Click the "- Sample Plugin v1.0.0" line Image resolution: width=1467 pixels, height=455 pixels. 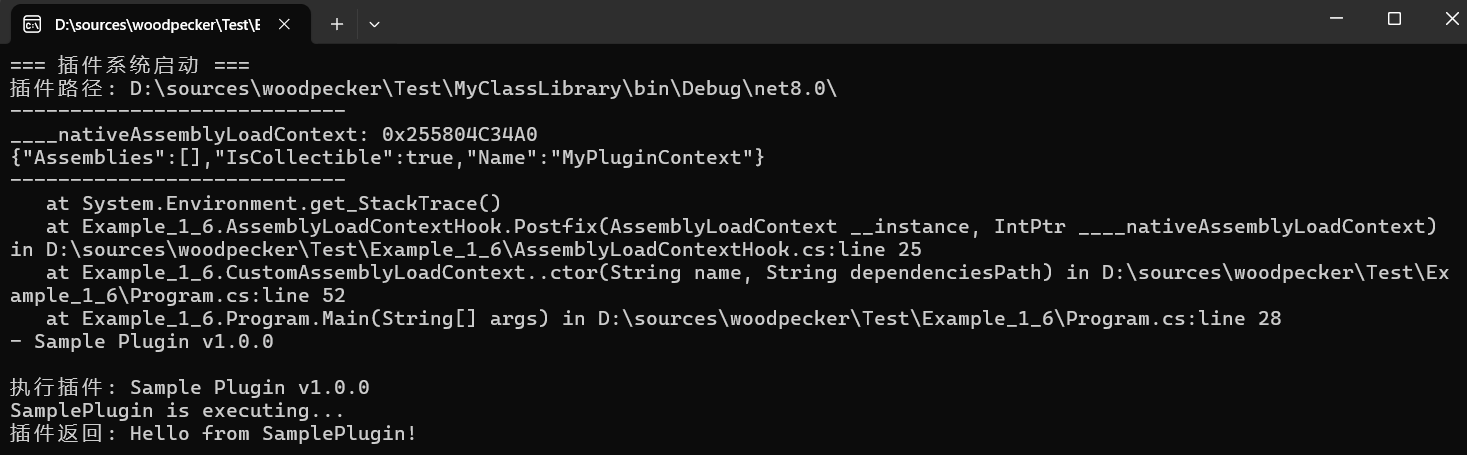coord(141,342)
